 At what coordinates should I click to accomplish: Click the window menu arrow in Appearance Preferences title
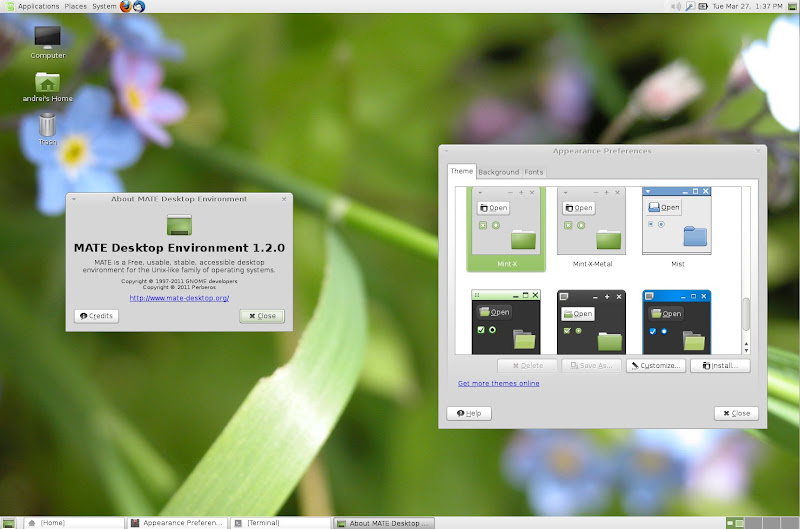pyautogui.click(x=446, y=151)
